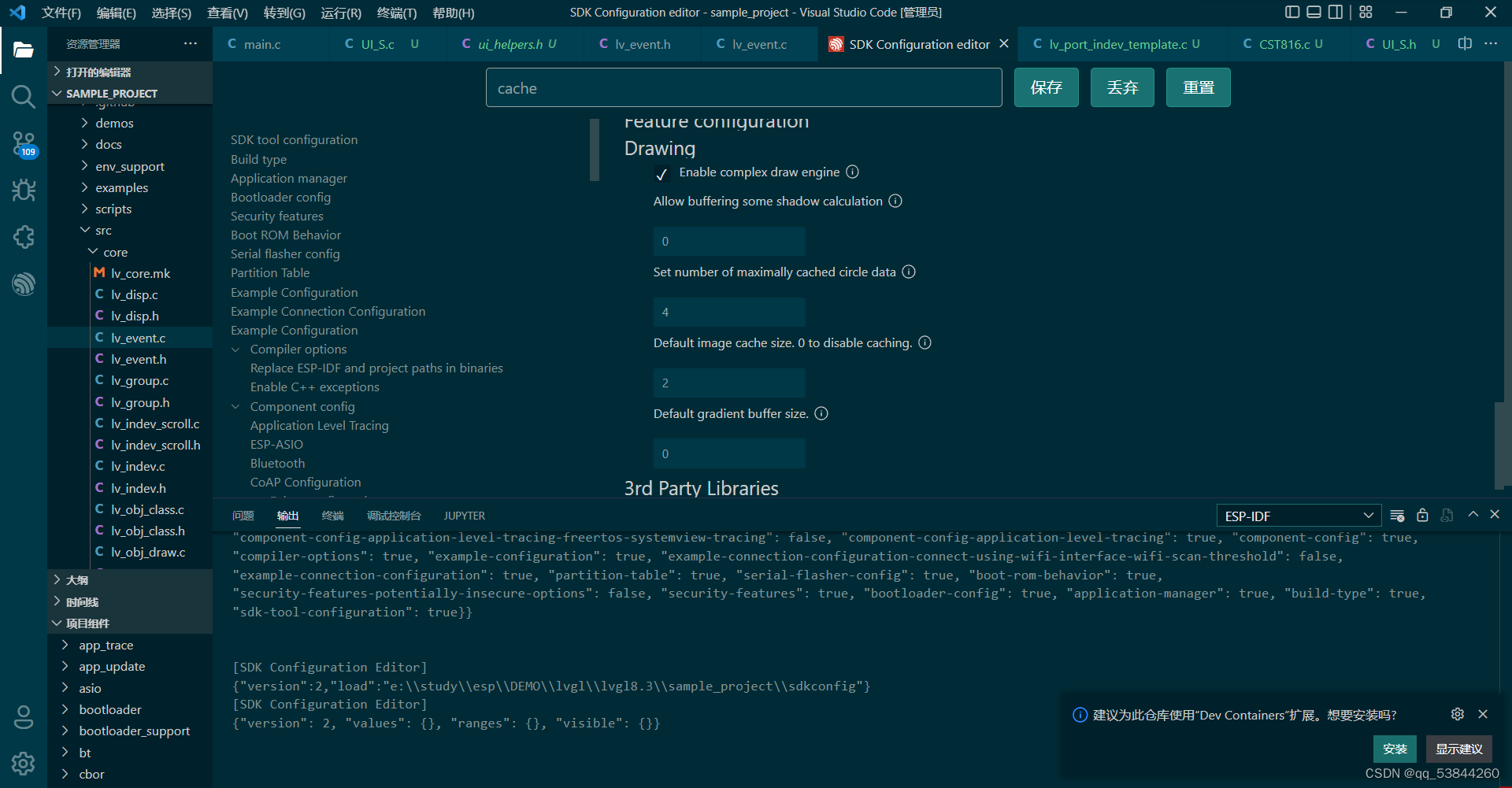Screen dimensions: 1512x788
Task: Open explorer panel more actions ellipsis
Action: [x=191, y=43]
